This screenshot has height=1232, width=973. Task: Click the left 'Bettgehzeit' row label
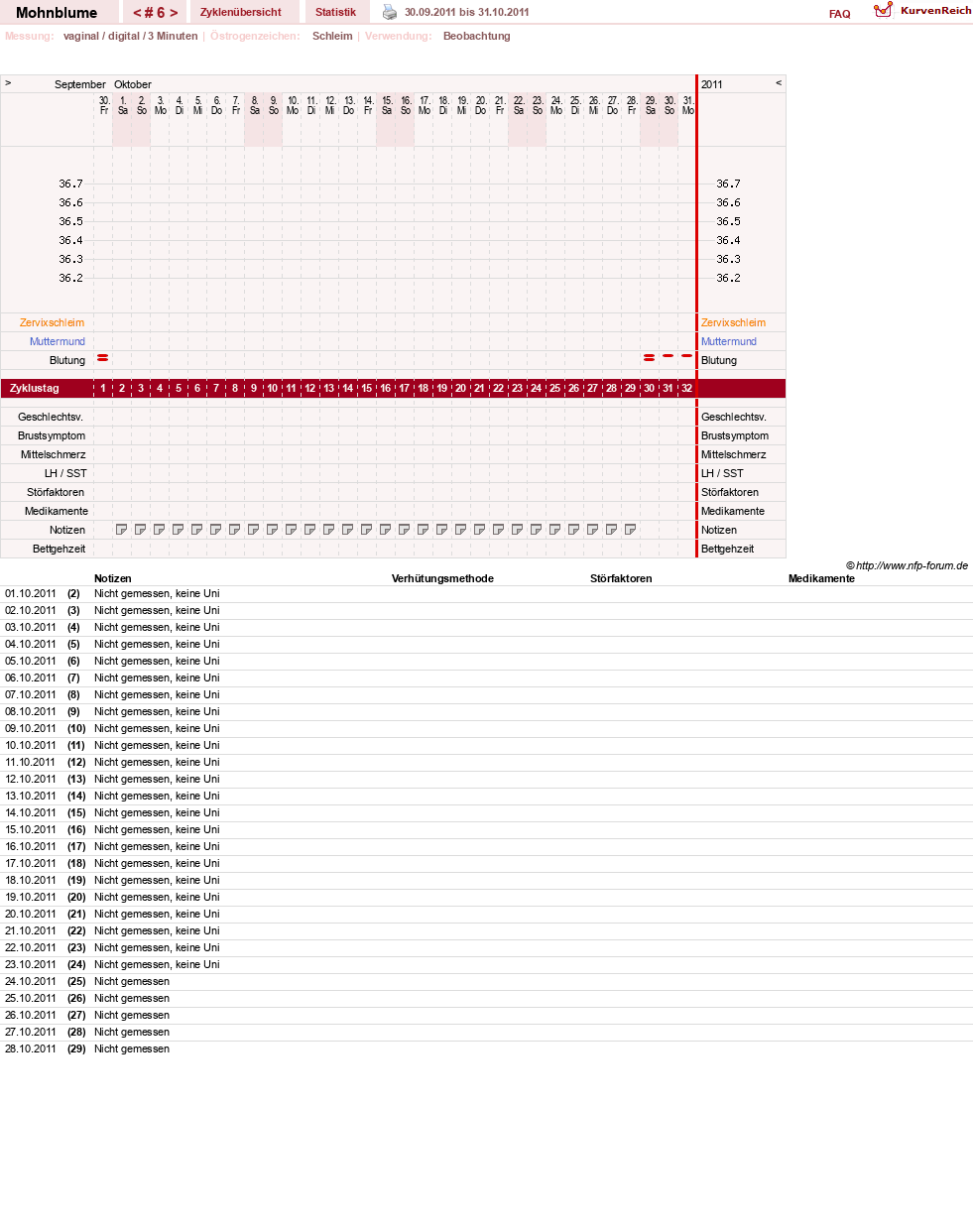pos(59,549)
